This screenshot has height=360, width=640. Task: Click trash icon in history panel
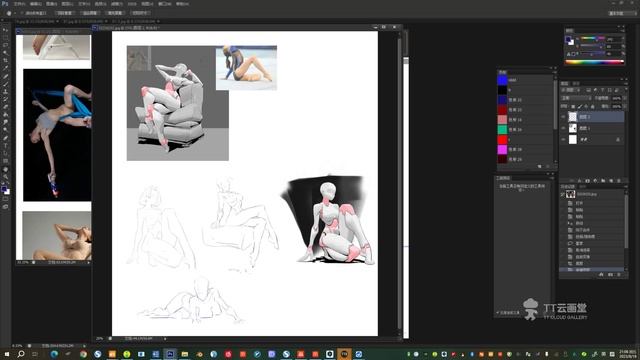point(620,275)
